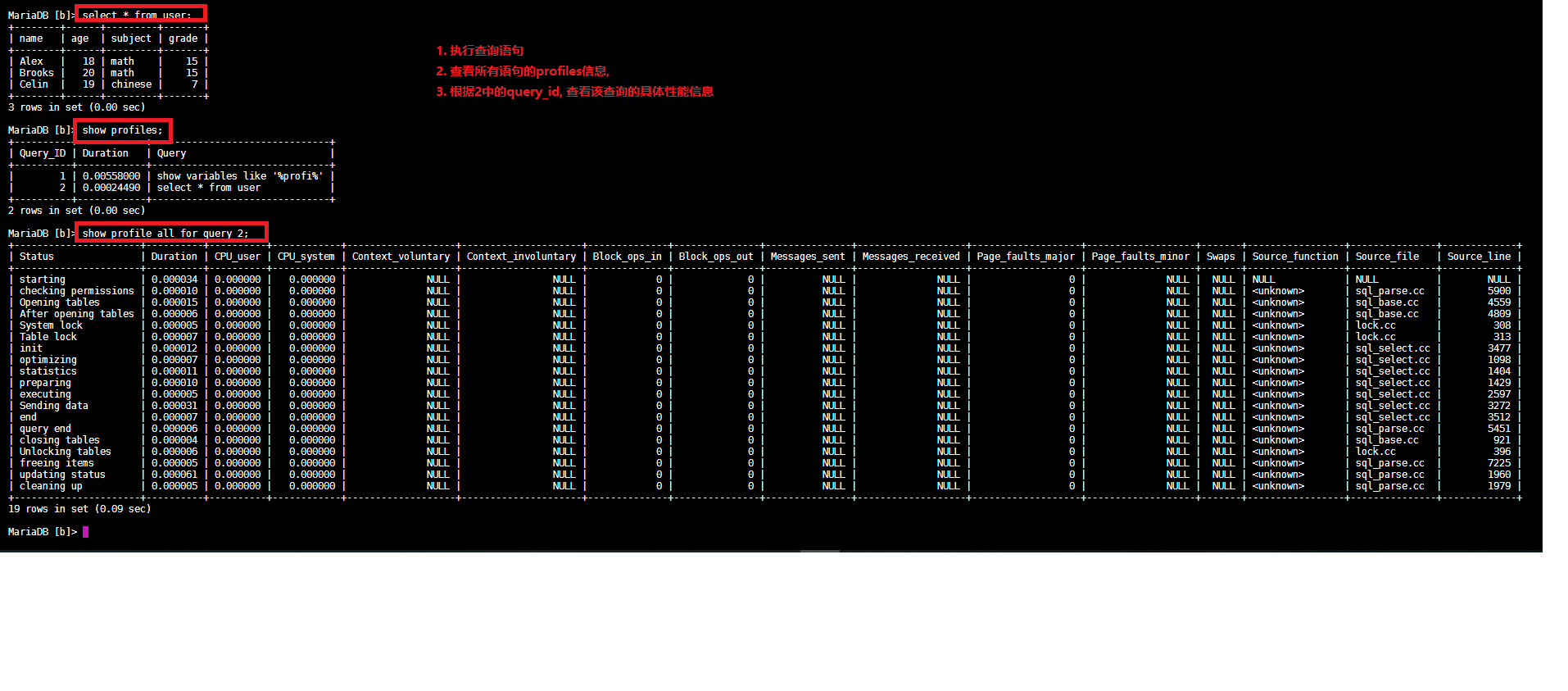
Task: Click the 'CPU_user' column header
Action: (238, 257)
